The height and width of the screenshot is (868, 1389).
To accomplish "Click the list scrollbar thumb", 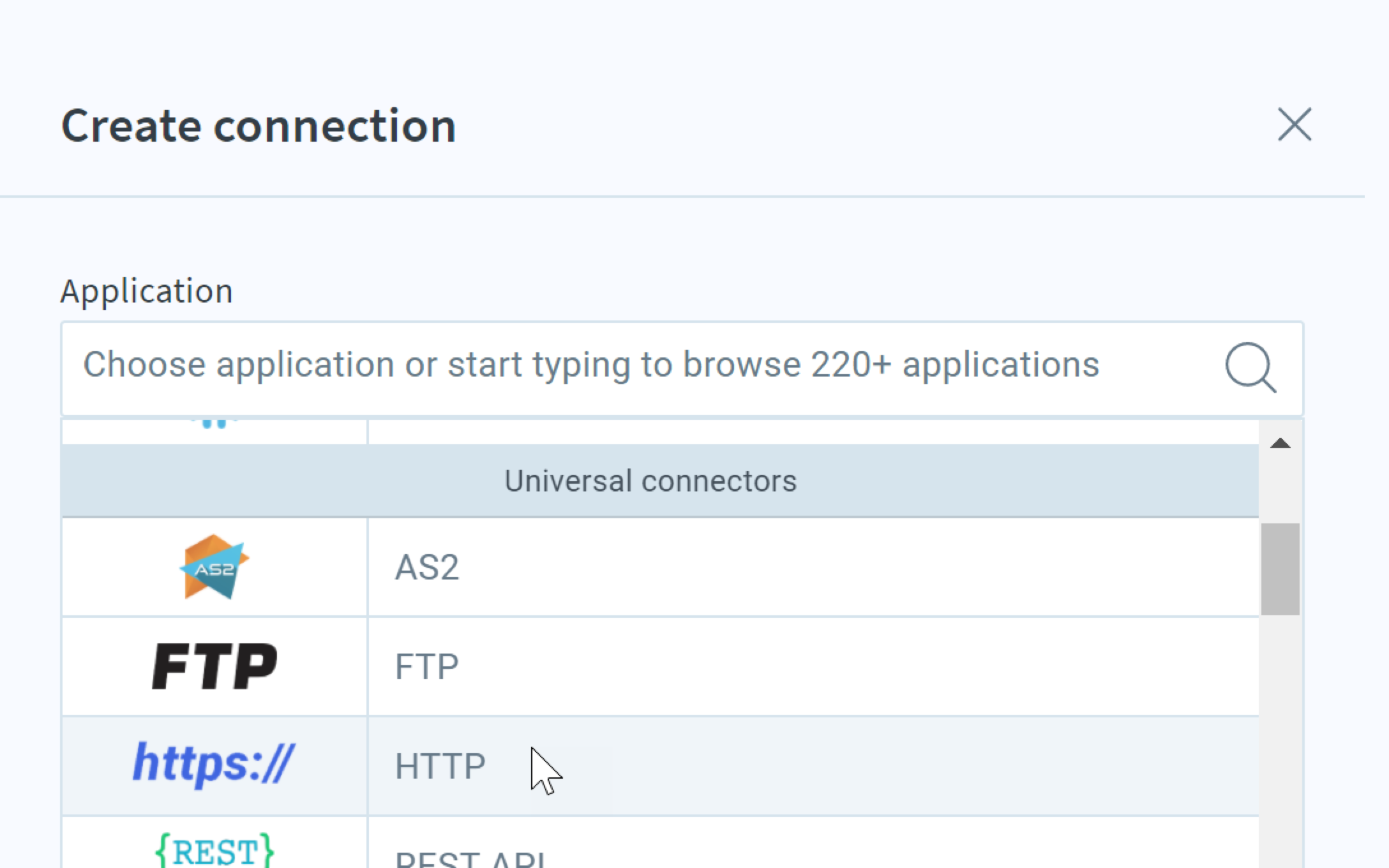I will 1280,569.
